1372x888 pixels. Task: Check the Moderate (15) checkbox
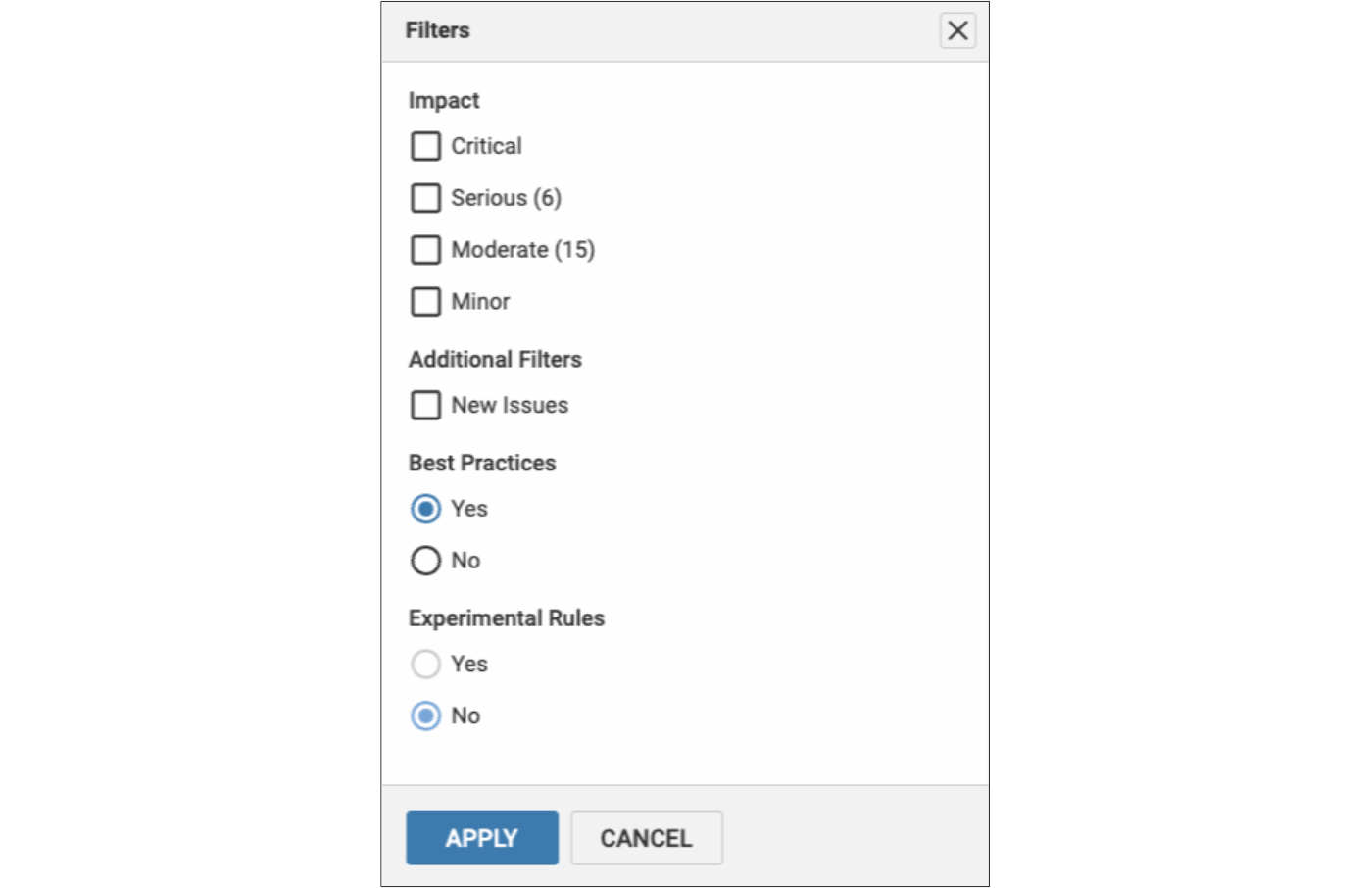425,249
